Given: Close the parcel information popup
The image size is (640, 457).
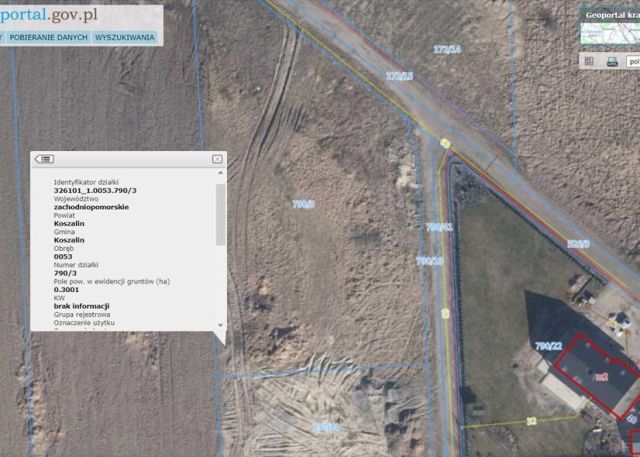Looking at the screenshot, I should pyautogui.click(x=217, y=159).
